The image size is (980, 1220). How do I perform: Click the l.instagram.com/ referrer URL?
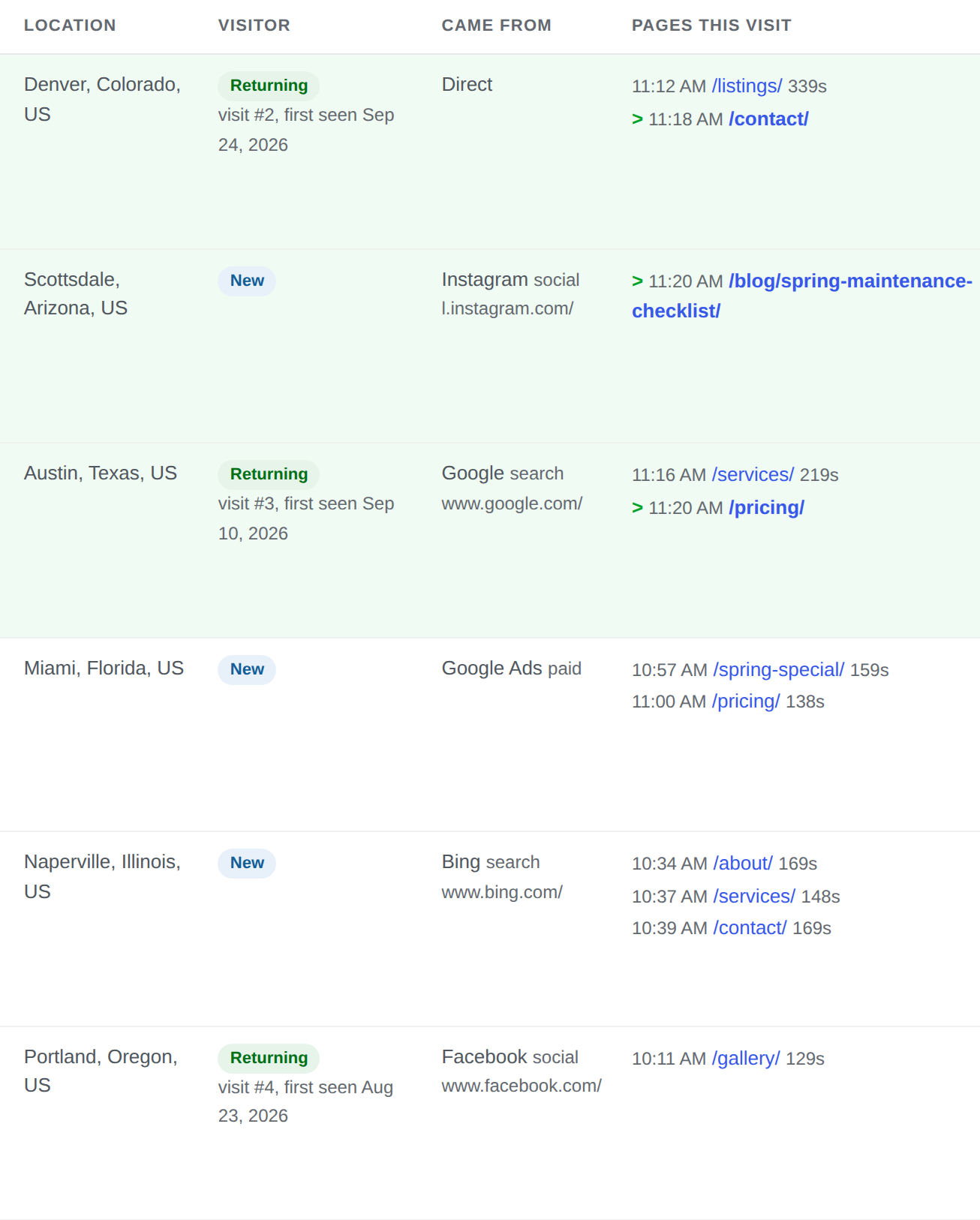507,308
